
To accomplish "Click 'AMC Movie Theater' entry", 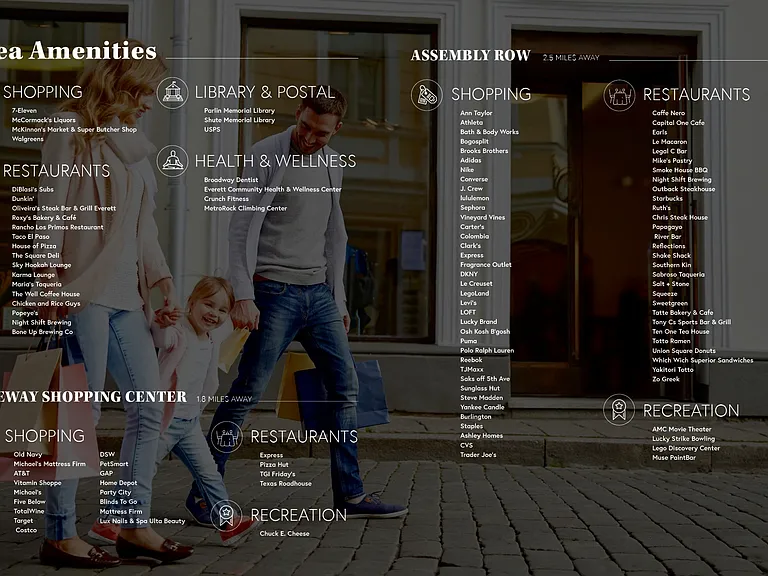I will (x=682, y=429).
